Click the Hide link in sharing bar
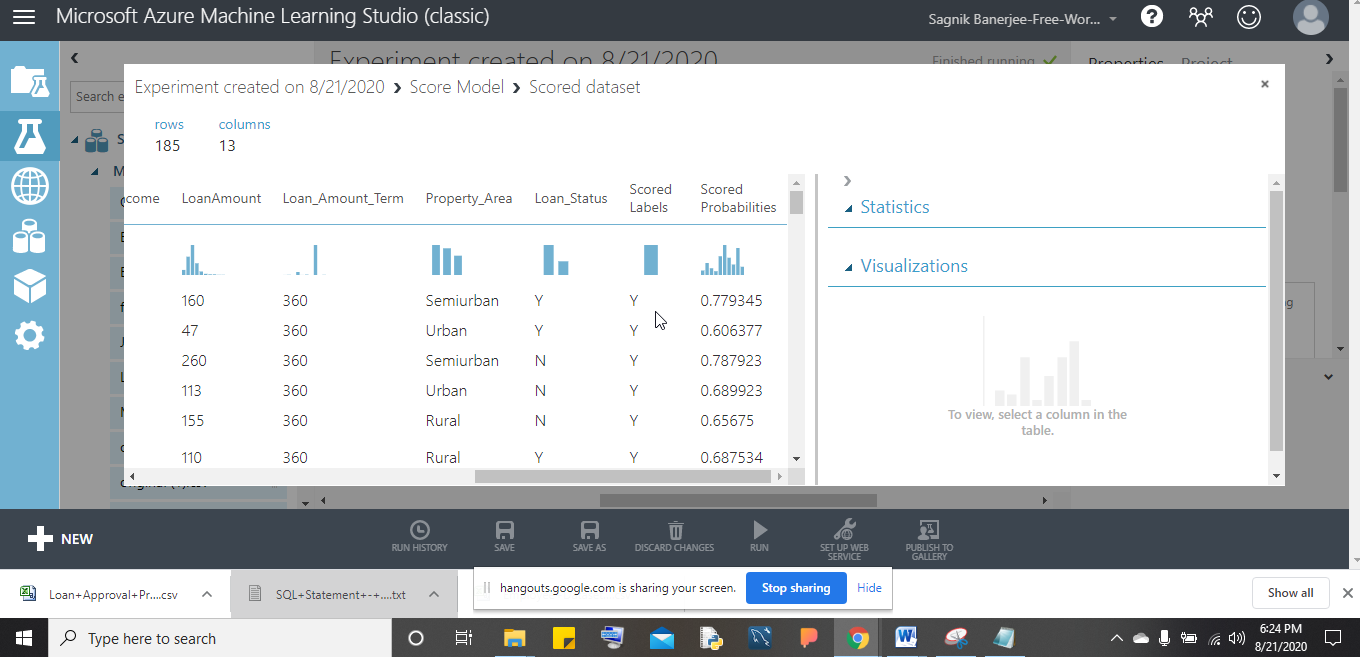The width and height of the screenshot is (1360, 657). click(869, 588)
